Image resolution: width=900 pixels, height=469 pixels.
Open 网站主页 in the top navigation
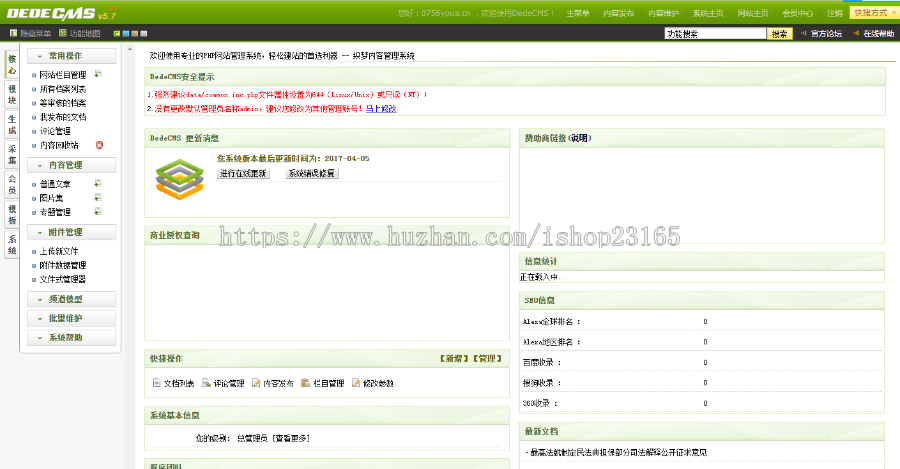753,13
